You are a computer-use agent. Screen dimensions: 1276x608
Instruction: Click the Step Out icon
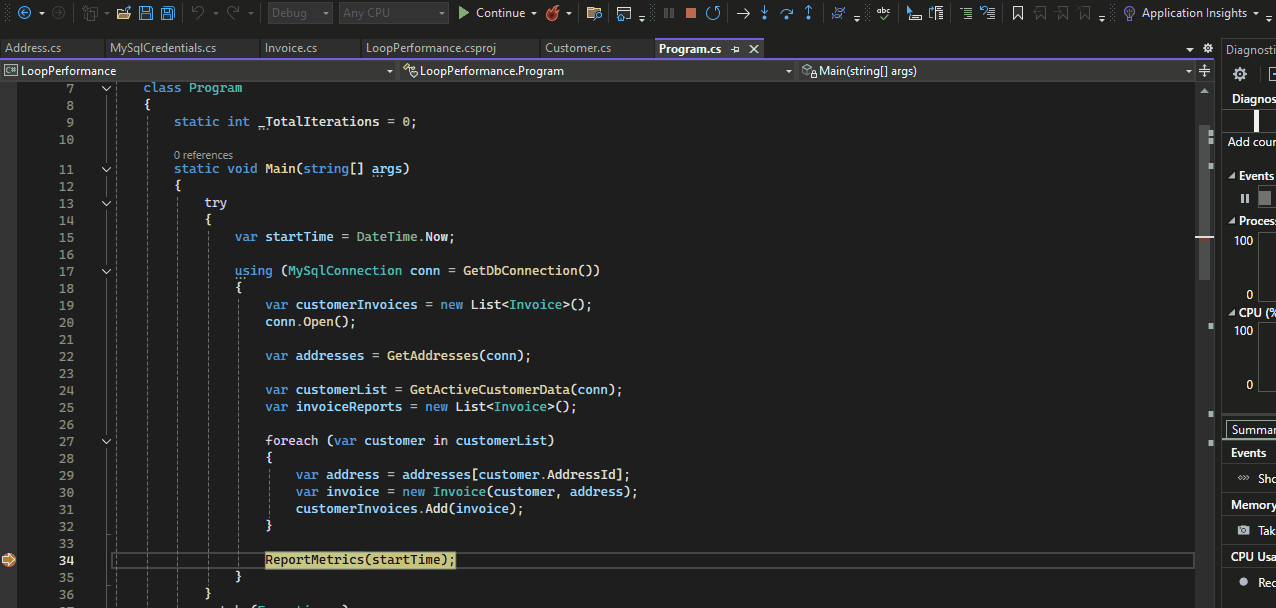tap(809, 13)
